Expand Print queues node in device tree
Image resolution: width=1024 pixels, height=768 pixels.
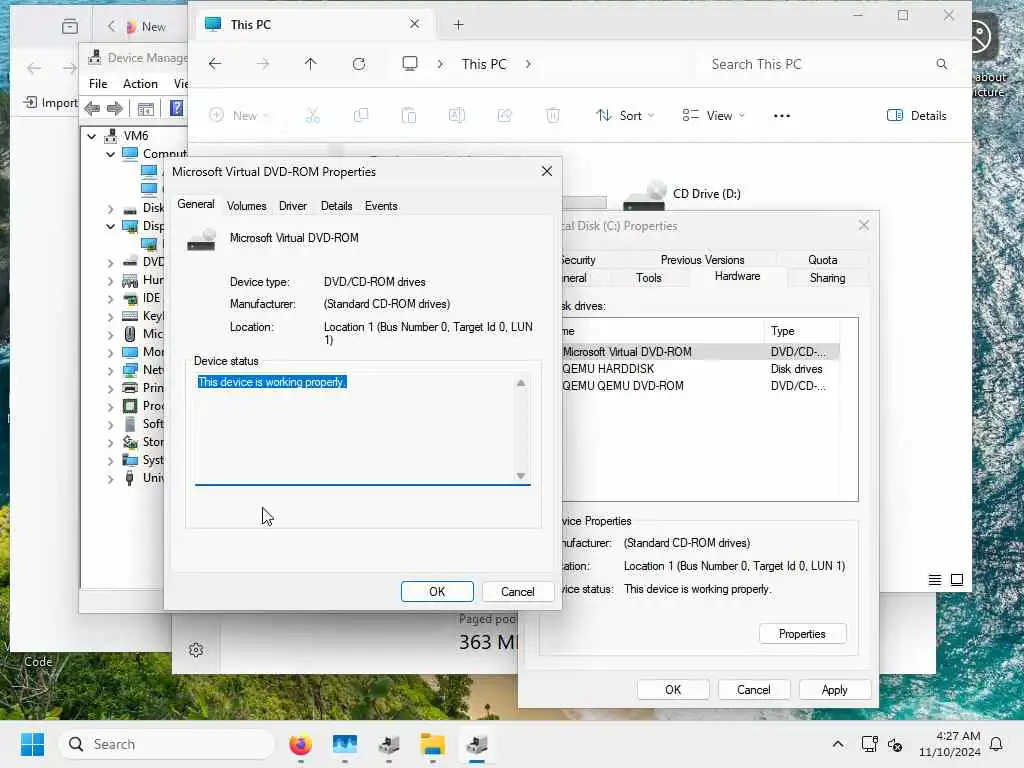pos(110,389)
